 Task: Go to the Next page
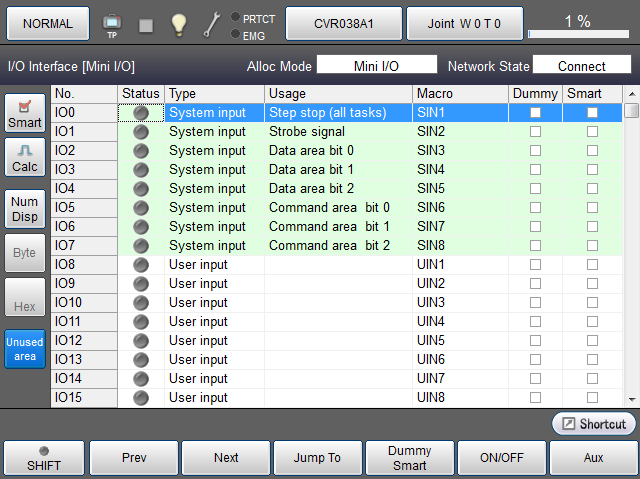226,458
